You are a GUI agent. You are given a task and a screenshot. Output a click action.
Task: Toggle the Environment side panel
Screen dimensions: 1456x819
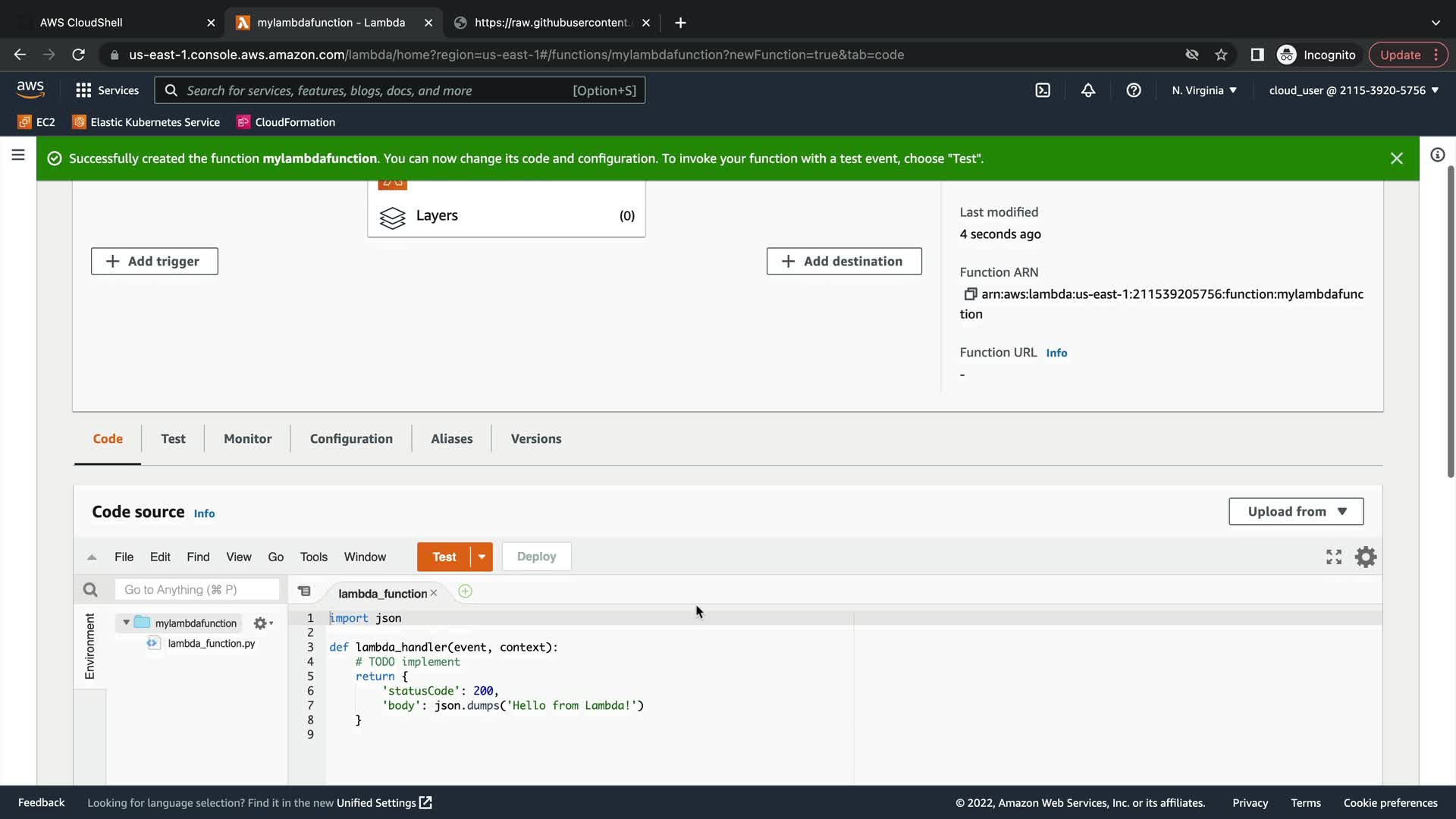(89, 646)
